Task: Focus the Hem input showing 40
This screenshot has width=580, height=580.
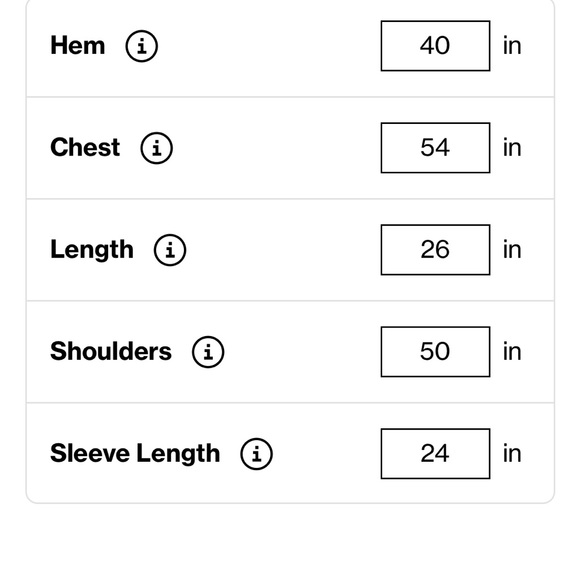Action: (435, 46)
